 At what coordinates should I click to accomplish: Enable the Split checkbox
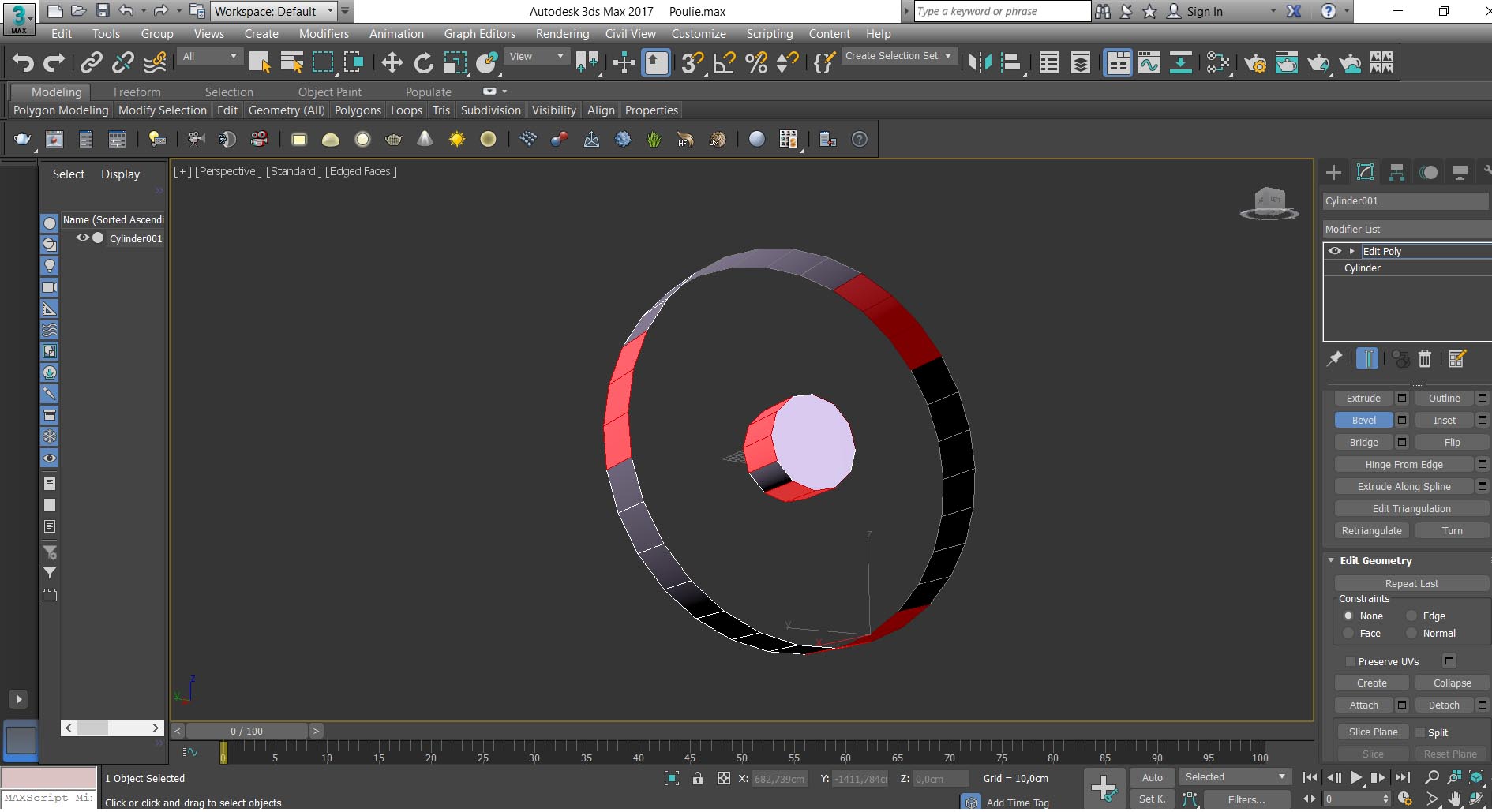(x=1420, y=732)
